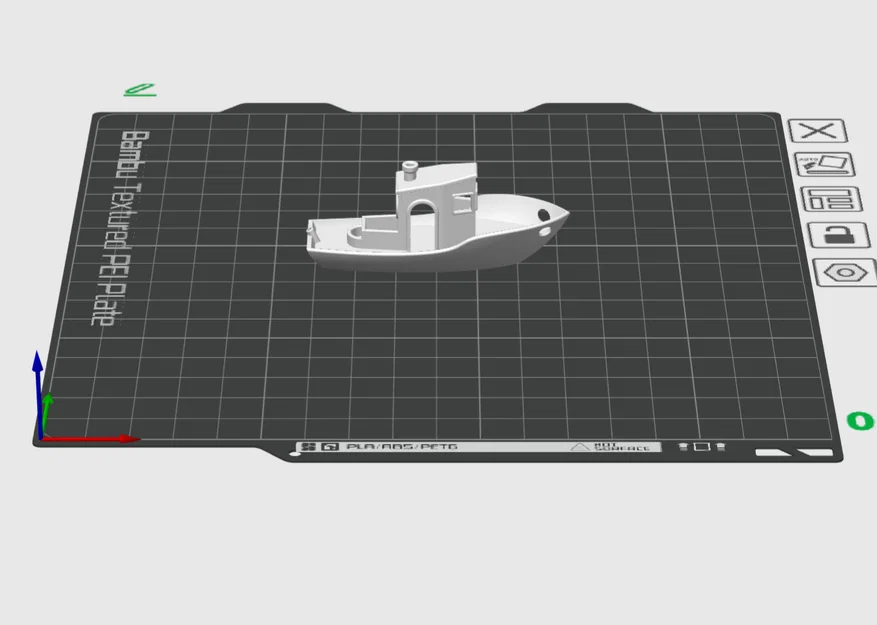Click the green edit pencil above the plate
877x625 pixels.
click(140, 88)
